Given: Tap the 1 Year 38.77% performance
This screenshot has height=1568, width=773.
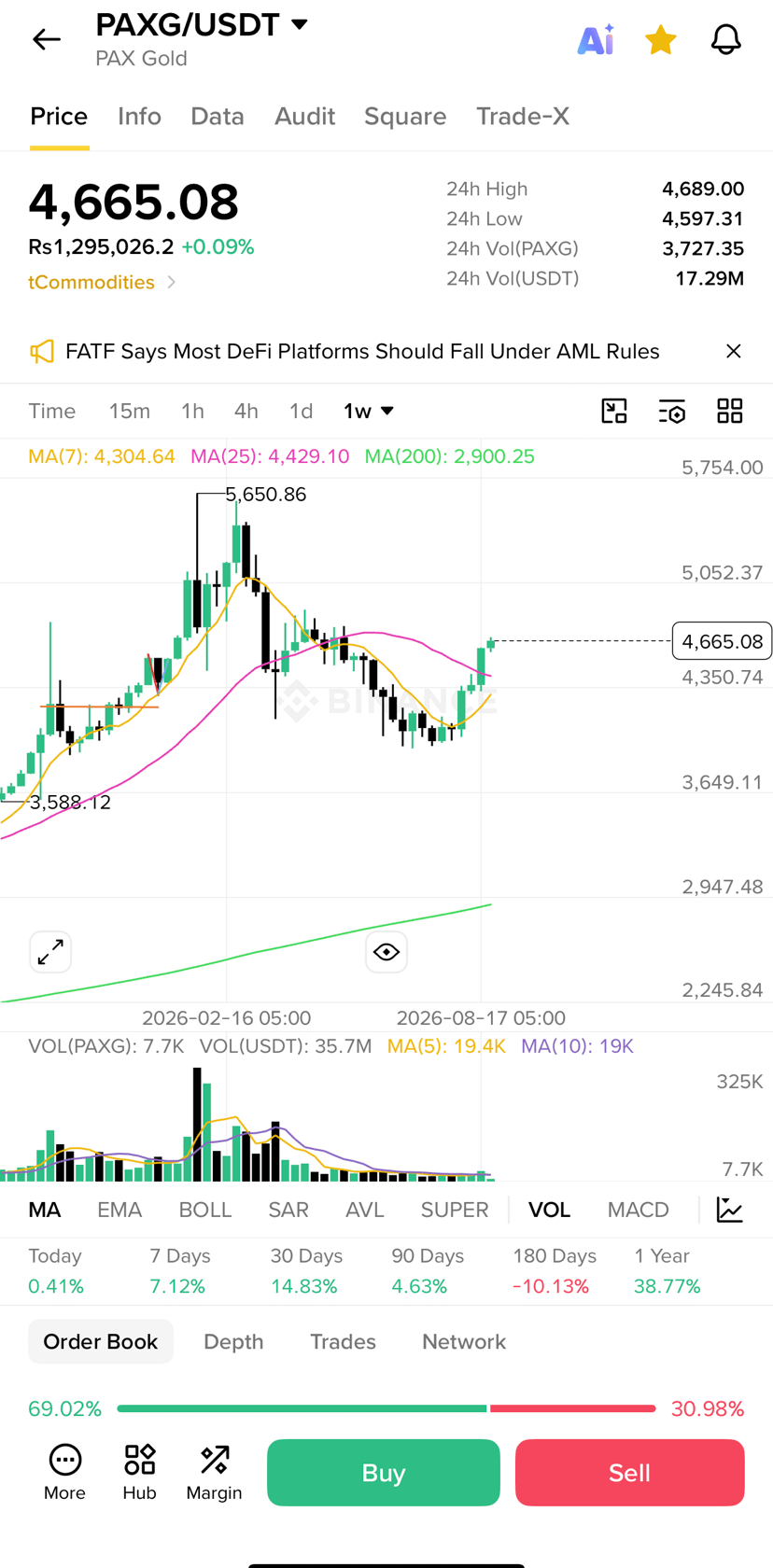Looking at the screenshot, I should pyautogui.click(x=668, y=1271).
